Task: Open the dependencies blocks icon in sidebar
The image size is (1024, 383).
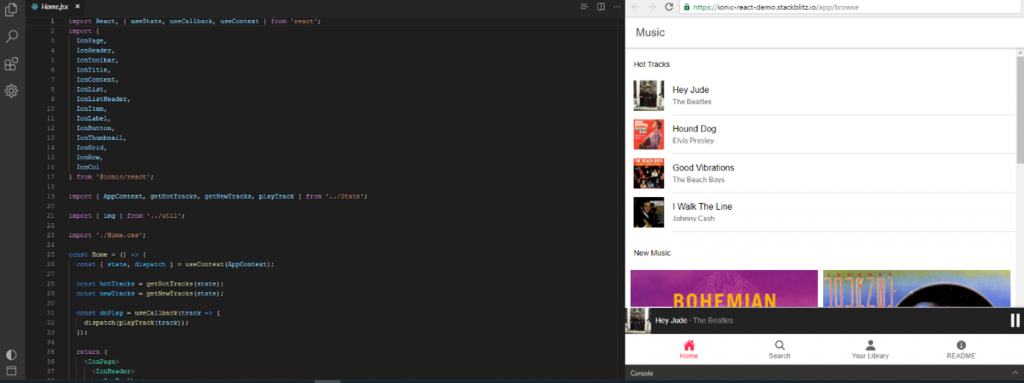Action: click(x=11, y=63)
